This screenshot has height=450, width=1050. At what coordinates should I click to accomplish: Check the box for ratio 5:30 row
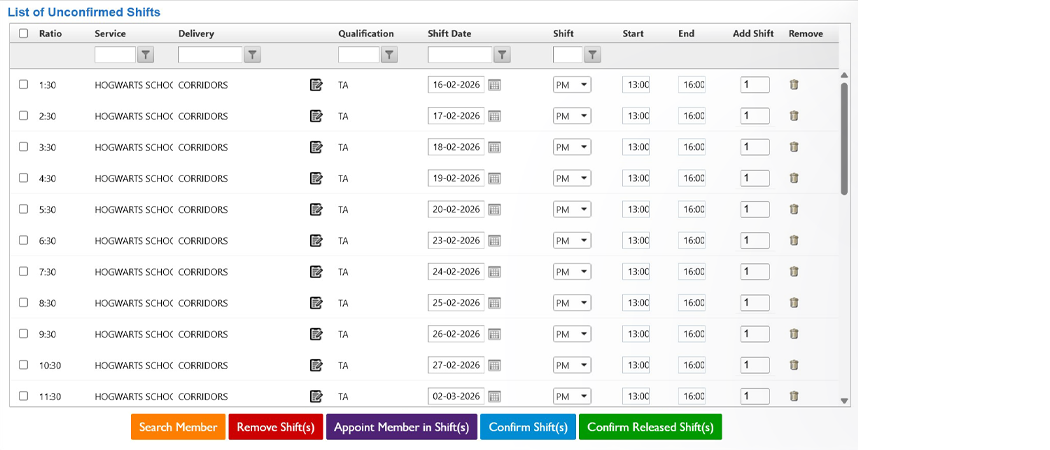23,209
